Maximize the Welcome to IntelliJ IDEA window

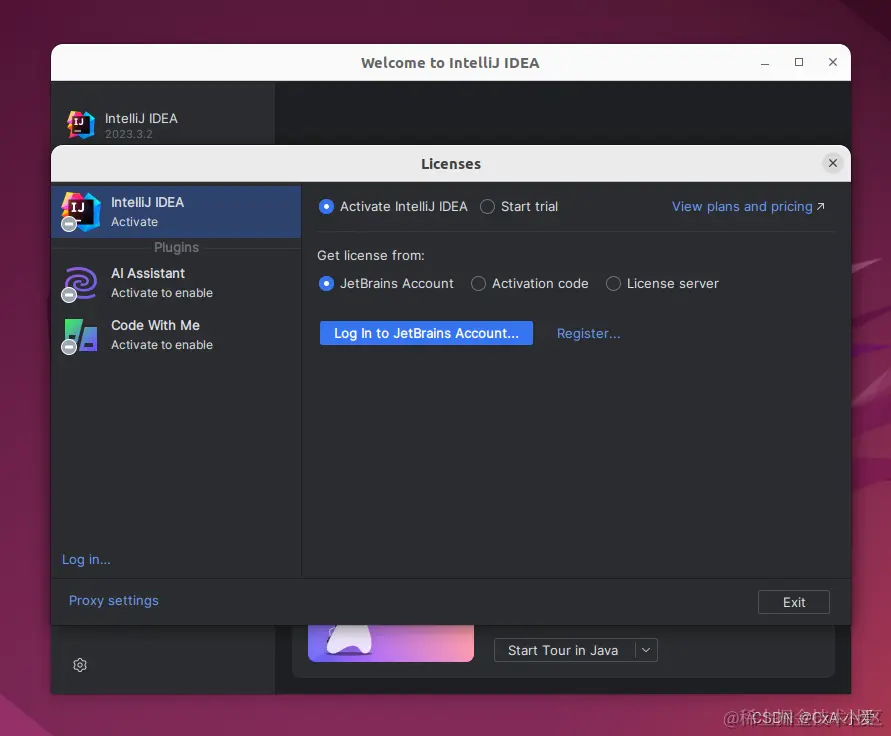[x=799, y=63]
